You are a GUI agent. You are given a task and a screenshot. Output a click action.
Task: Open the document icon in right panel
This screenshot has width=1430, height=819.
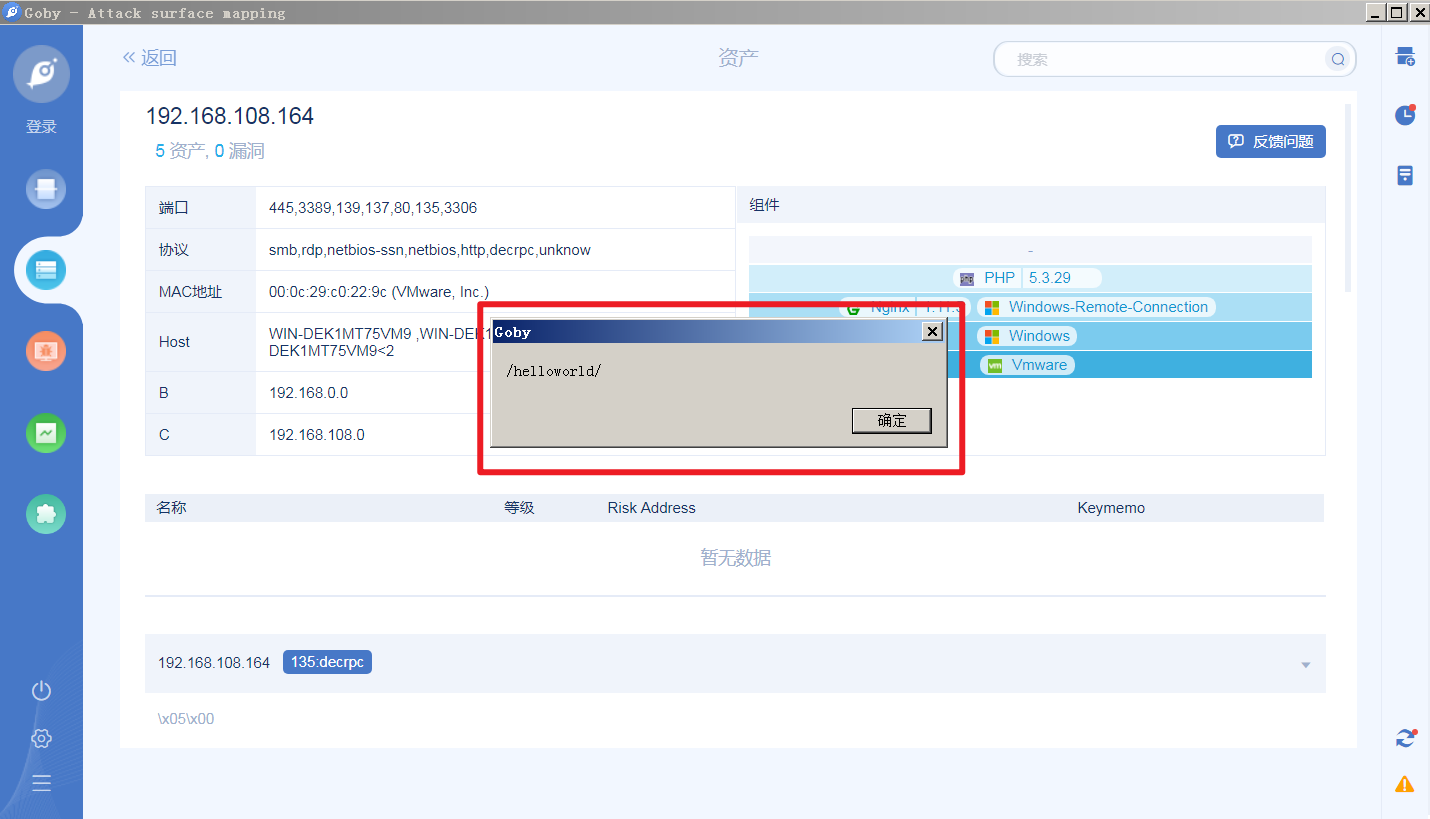click(1405, 175)
